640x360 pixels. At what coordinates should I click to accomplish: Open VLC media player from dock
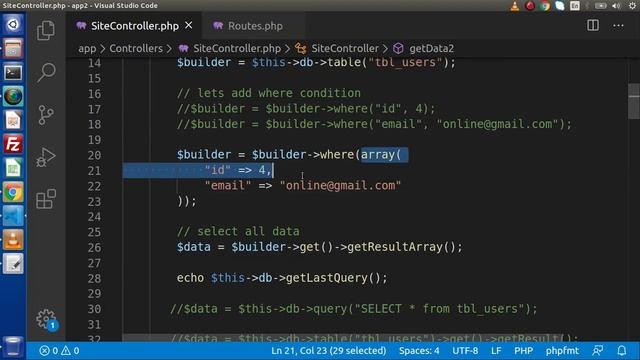[13, 240]
